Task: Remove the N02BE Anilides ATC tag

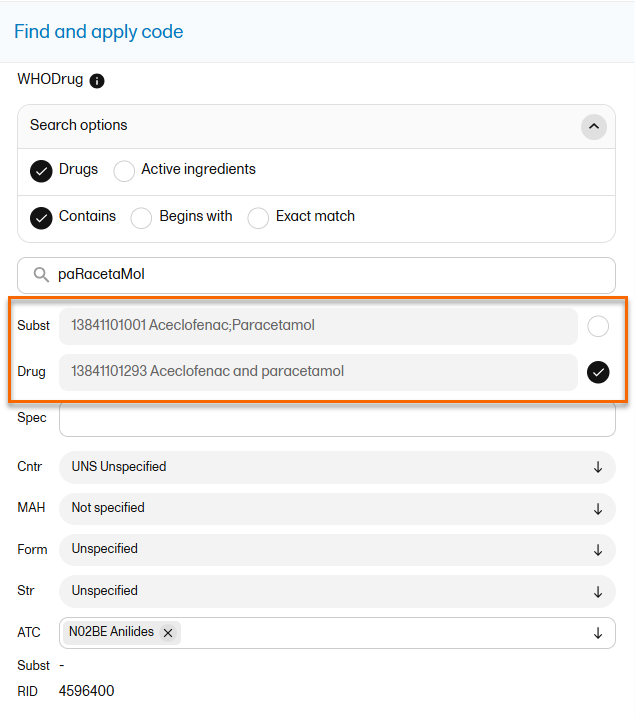Action: pos(168,633)
